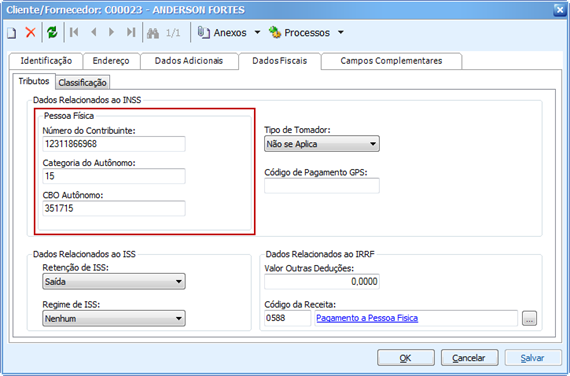The height and width of the screenshot is (376, 570).
Task: Create a new record with the blank page icon
Action: [x=12, y=33]
